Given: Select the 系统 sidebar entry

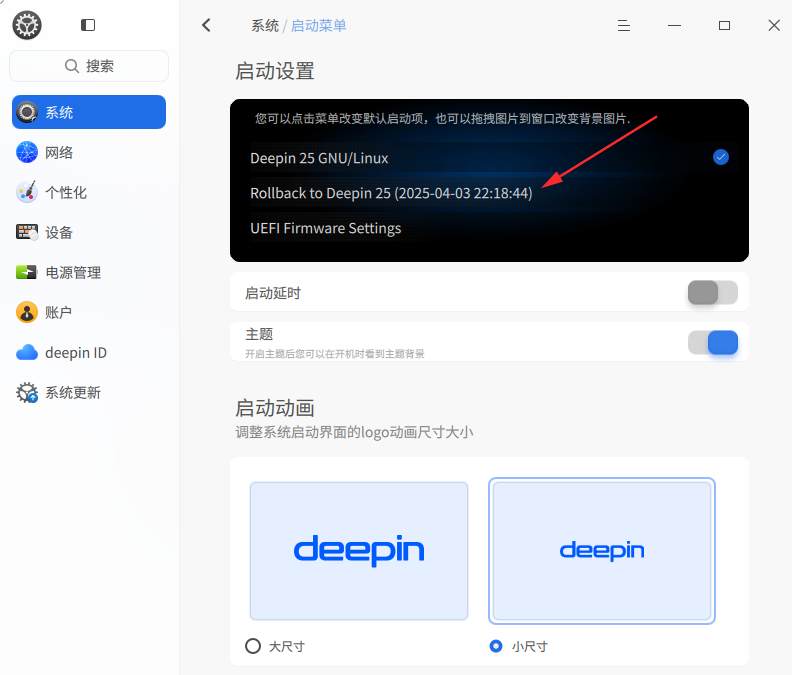Looking at the screenshot, I should [x=89, y=112].
